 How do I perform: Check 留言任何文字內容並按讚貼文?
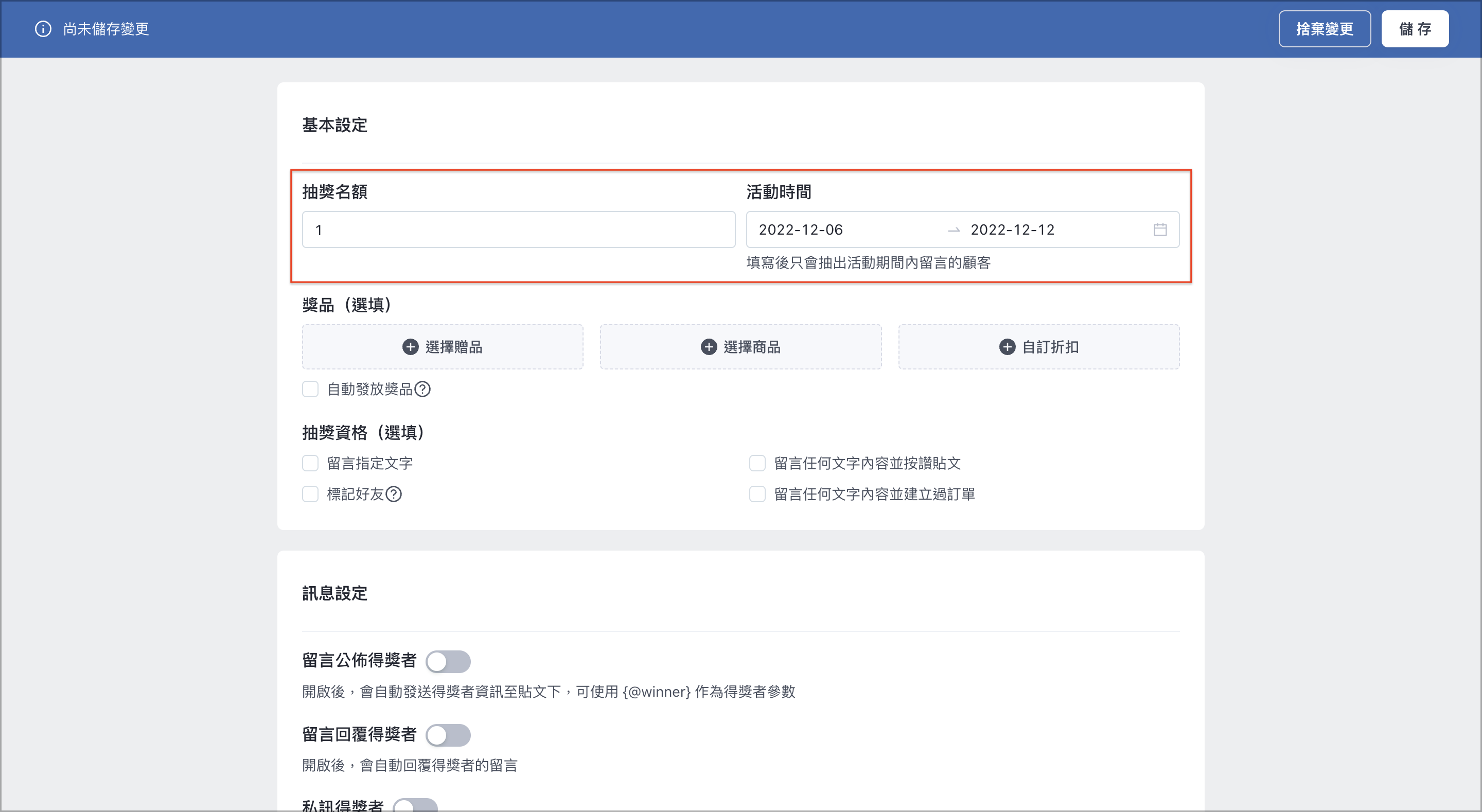tap(757, 463)
